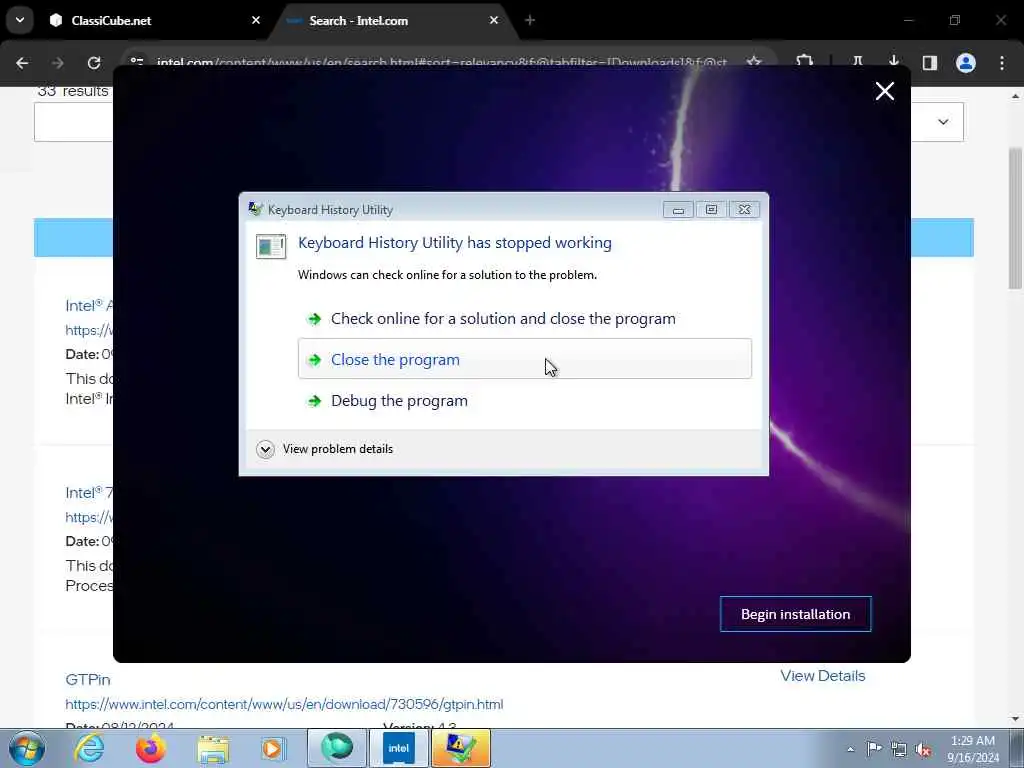
Task: Open the browser extensions puzzle icon
Action: tap(805, 62)
